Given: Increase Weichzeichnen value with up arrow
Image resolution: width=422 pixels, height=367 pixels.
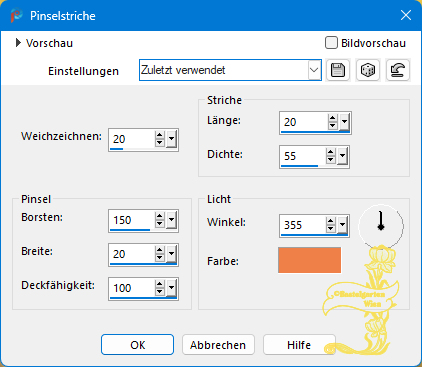Looking at the screenshot, I should click(160, 135).
